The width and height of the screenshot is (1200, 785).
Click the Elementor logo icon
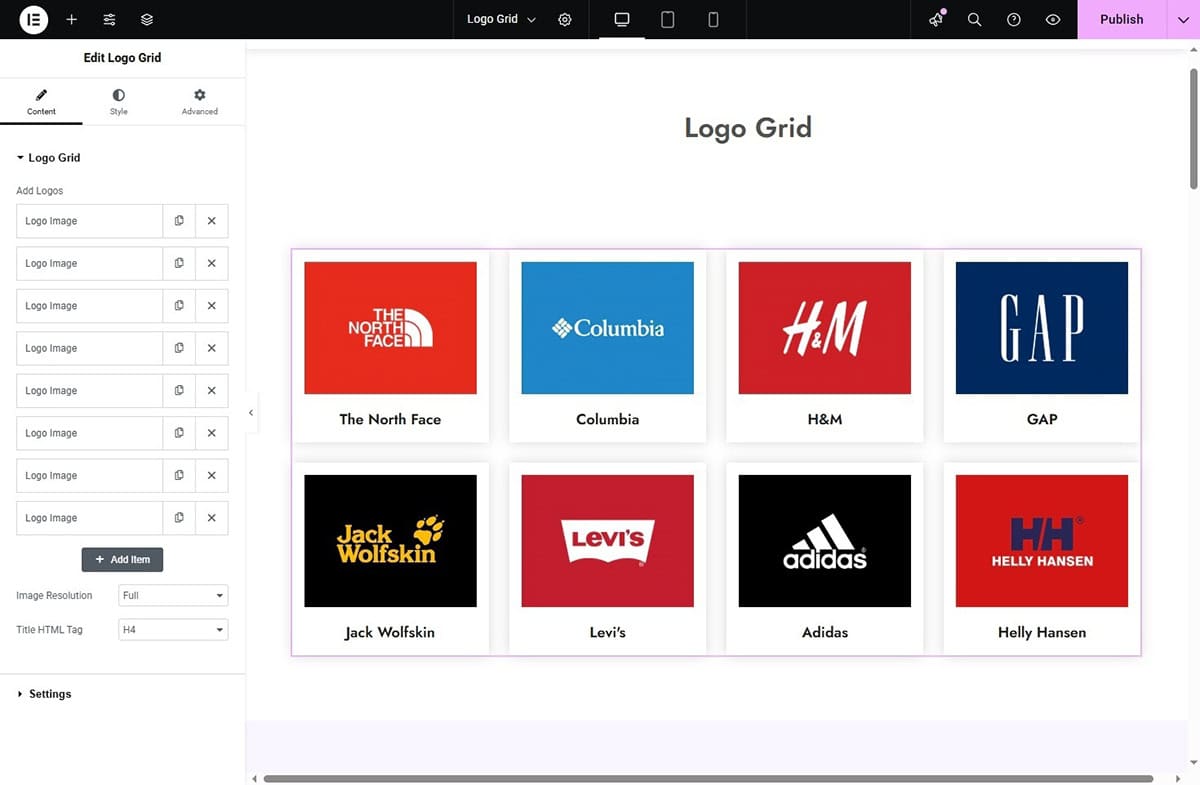pyautogui.click(x=33, y=19)
